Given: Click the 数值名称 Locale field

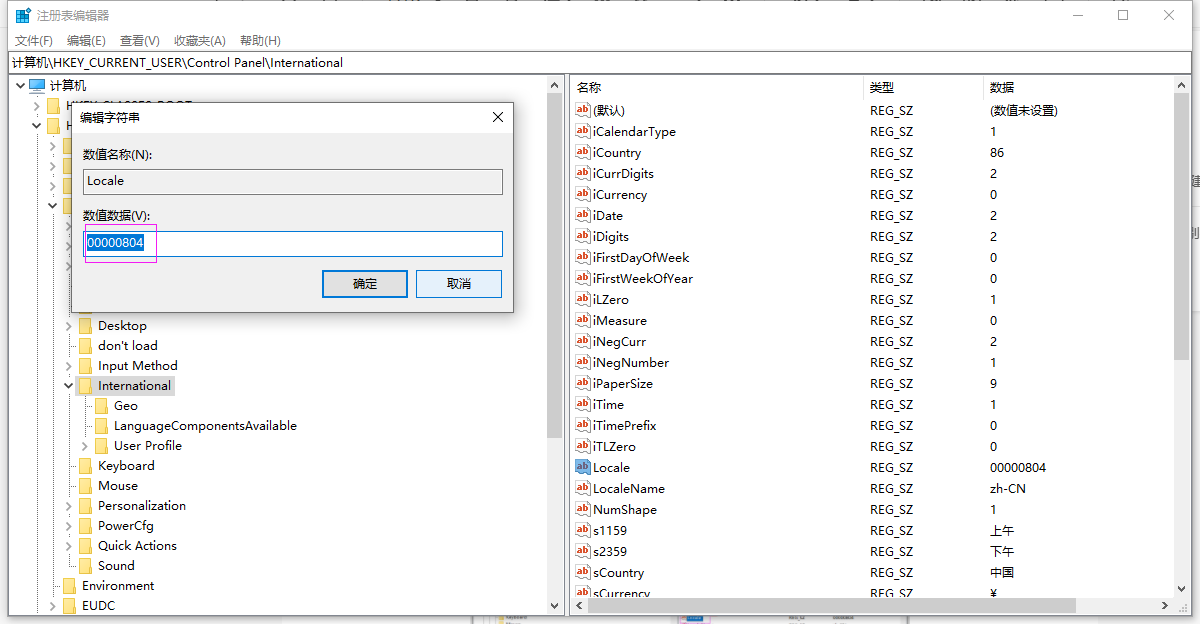Looking at the screenshot, I should click(x=293, y=181).
